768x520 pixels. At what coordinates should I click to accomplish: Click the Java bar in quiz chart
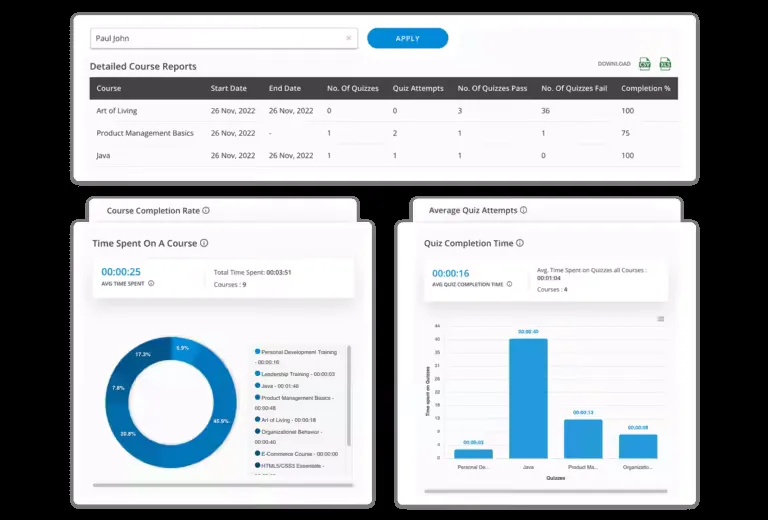pos(528,399)
